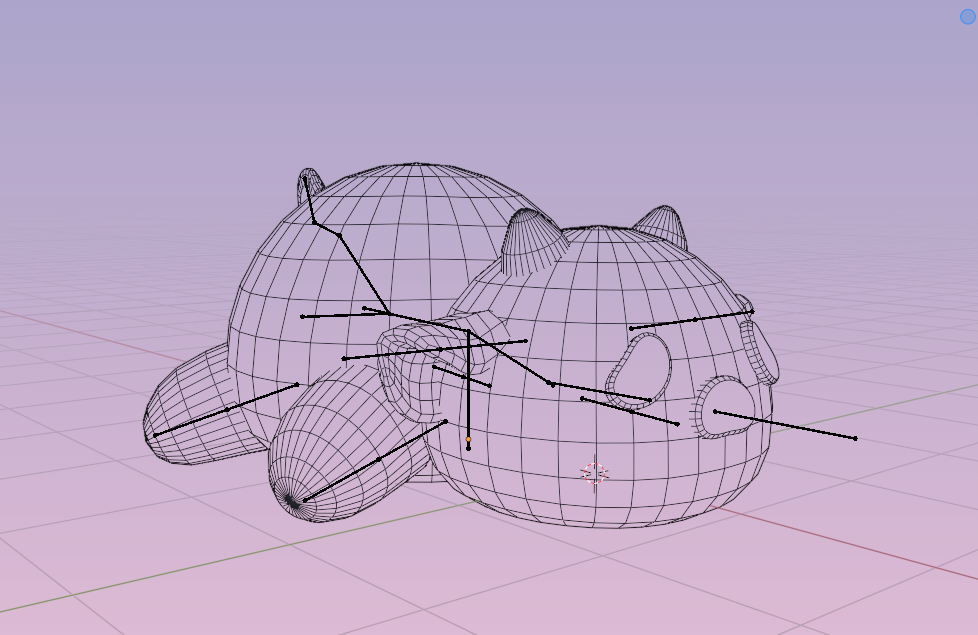Select the bone endpoint at the rear leg's tip
The width and height of the screenshot is (978, 635).
click(155, 435)
